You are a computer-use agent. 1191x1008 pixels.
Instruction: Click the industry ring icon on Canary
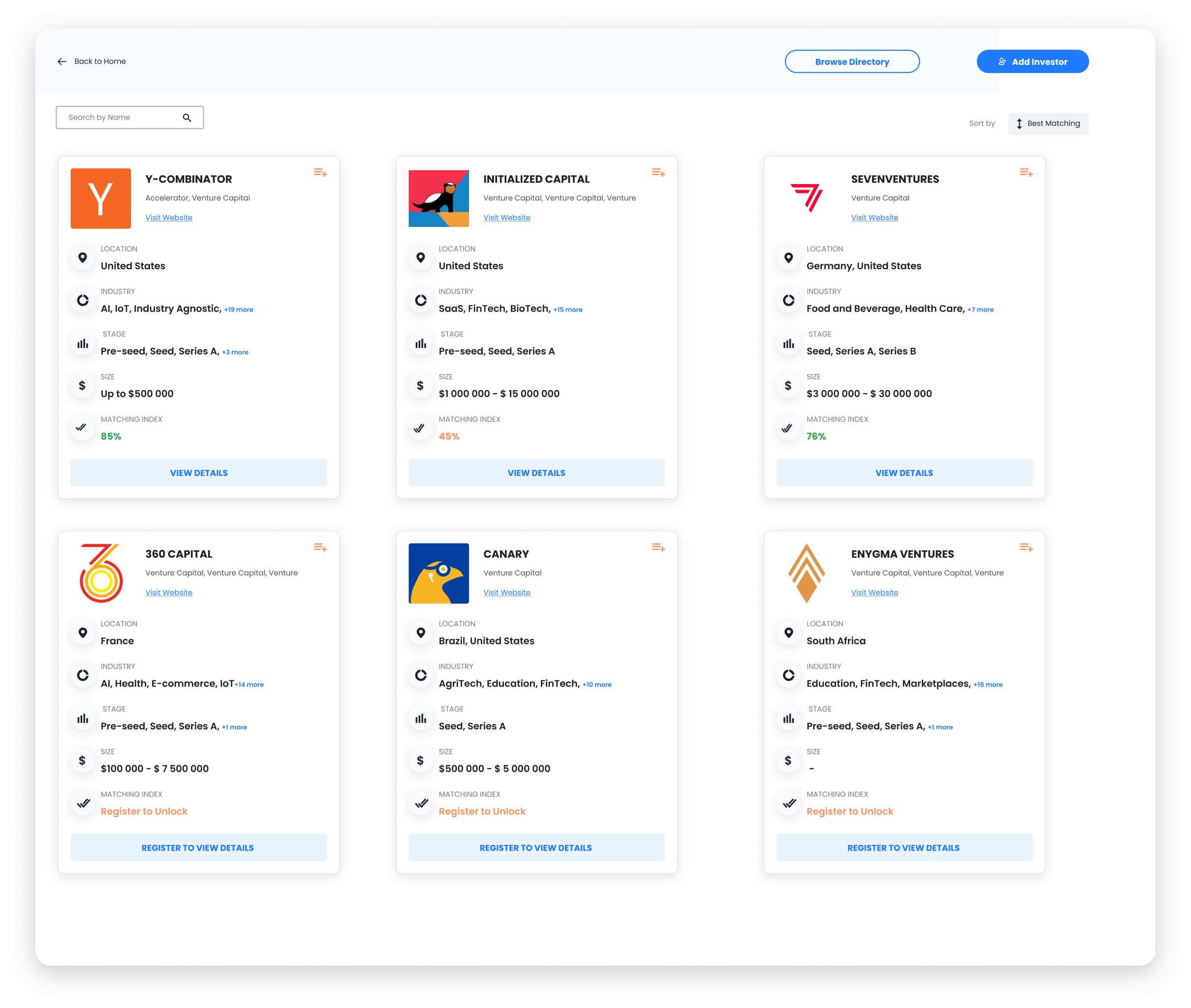pos(421,675)
